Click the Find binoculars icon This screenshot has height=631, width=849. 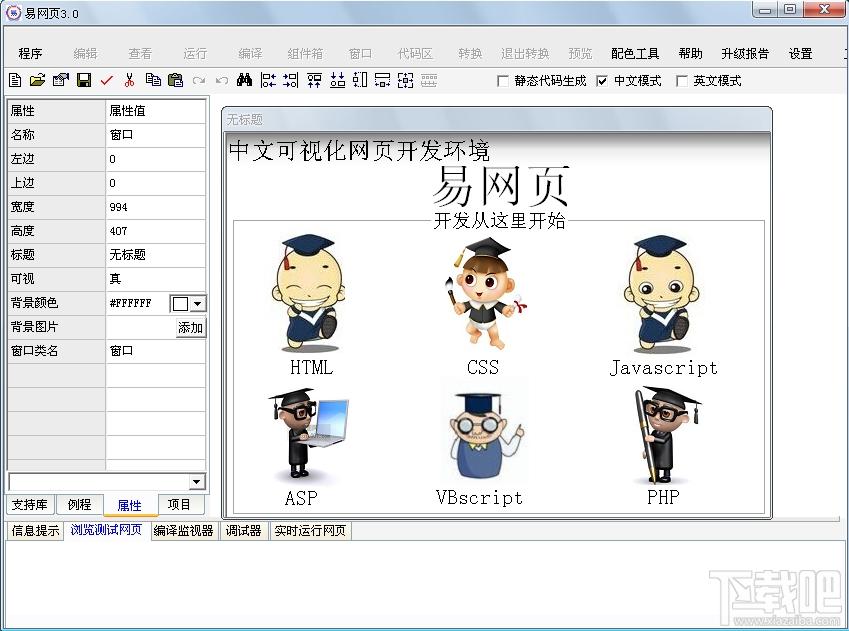tap(244, 81)
